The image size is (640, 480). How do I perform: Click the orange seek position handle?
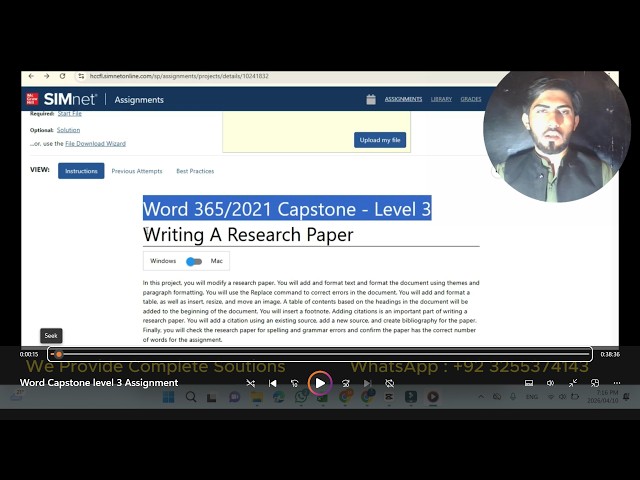(x=59, y=354)
